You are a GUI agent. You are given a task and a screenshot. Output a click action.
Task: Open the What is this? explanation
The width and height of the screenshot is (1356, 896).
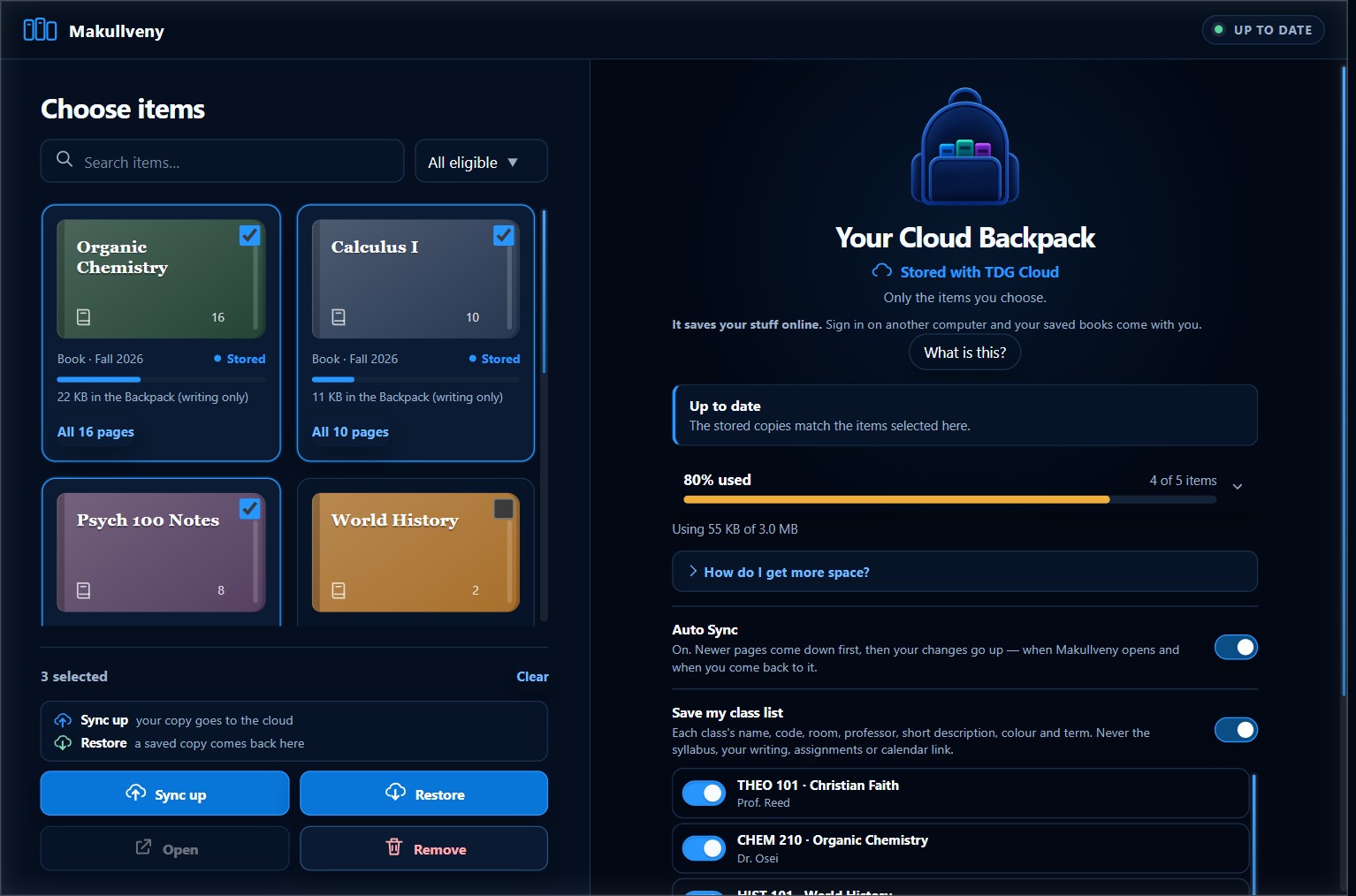[964, 353]
